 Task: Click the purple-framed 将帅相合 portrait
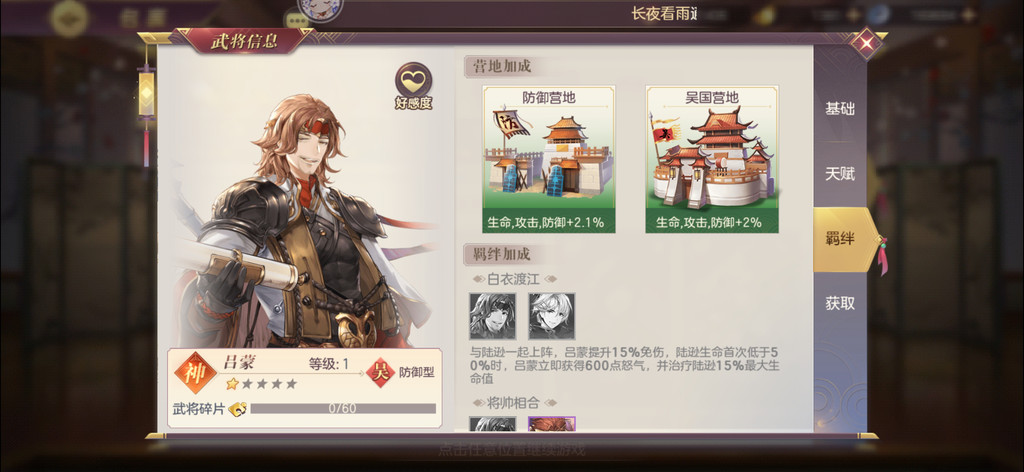(552, 424)
